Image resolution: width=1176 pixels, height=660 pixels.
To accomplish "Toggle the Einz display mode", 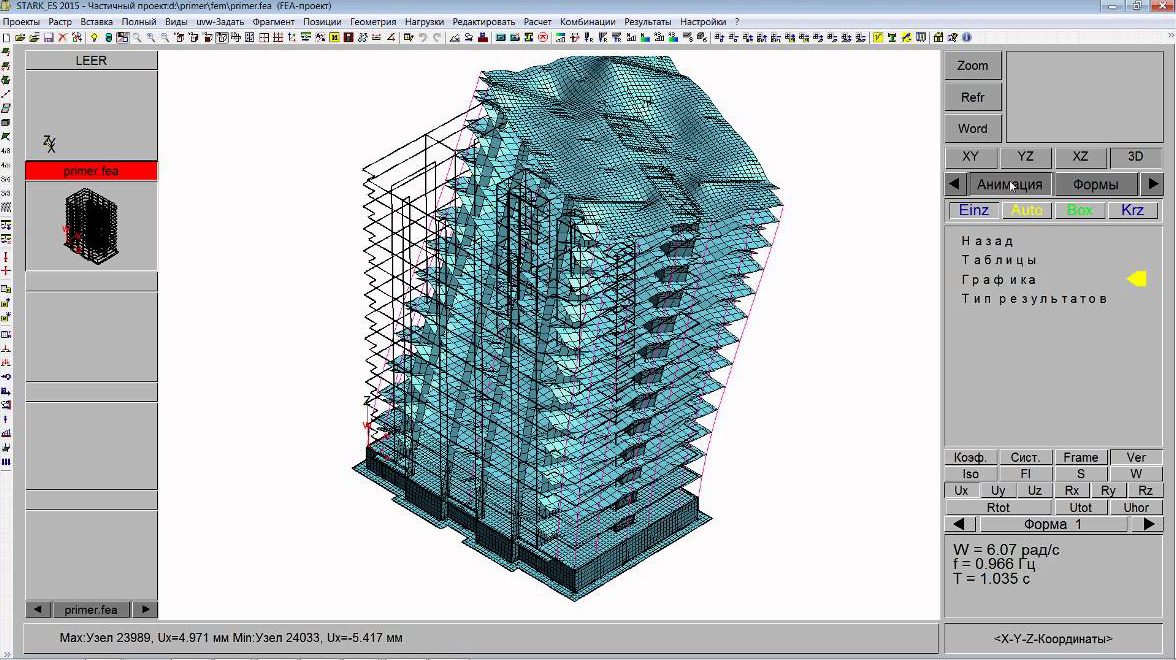I will [x=973, y=210].
